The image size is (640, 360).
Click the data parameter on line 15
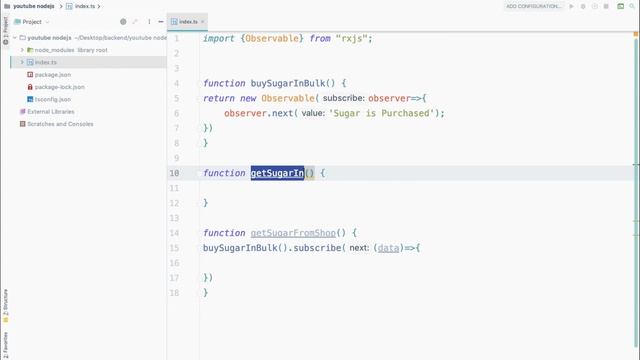388,248
